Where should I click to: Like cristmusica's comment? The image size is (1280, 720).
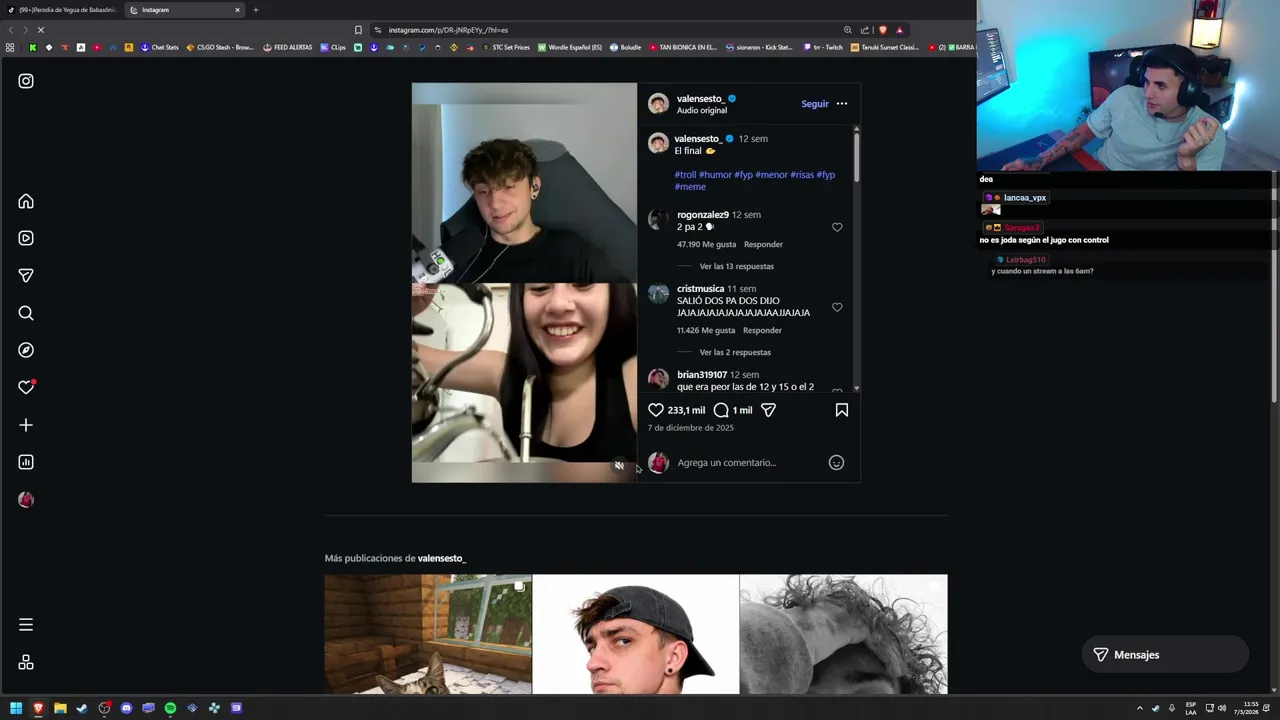click(837, 307)
